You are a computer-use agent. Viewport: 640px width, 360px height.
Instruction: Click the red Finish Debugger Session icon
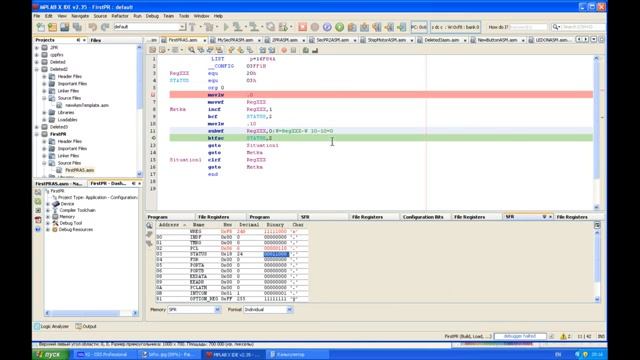coord(302,27)
